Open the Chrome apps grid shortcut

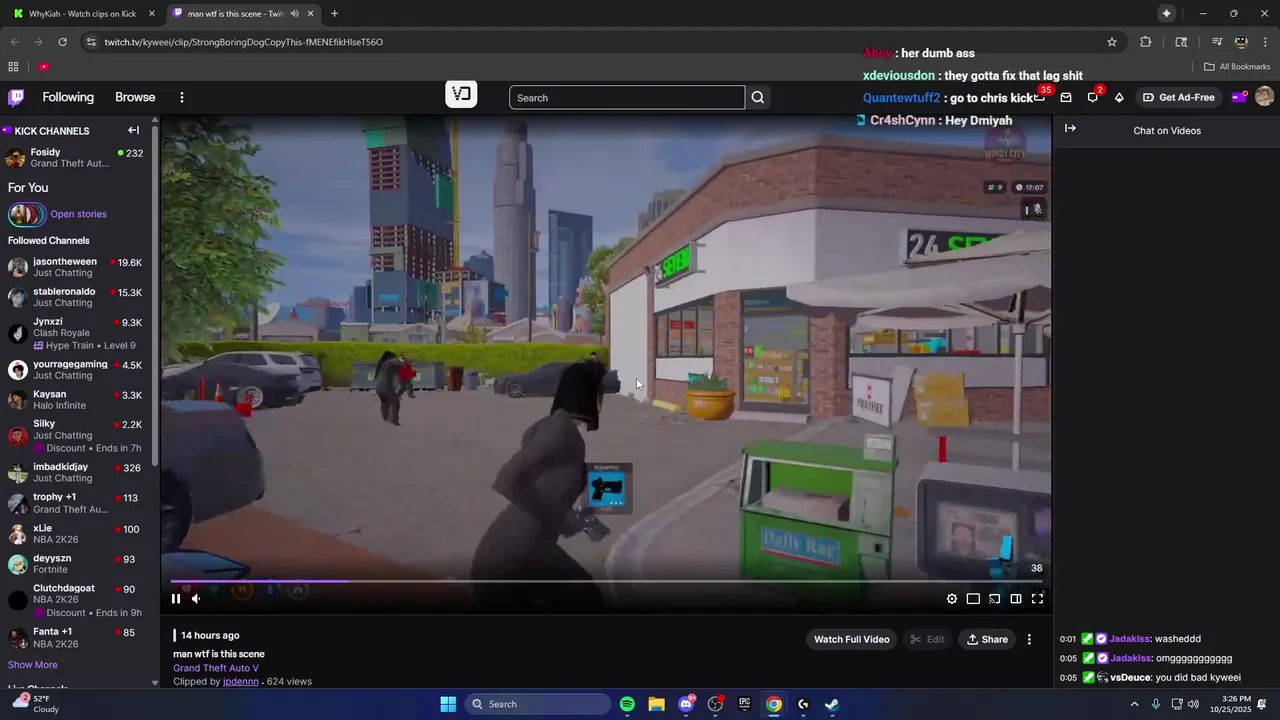[13, 67]
